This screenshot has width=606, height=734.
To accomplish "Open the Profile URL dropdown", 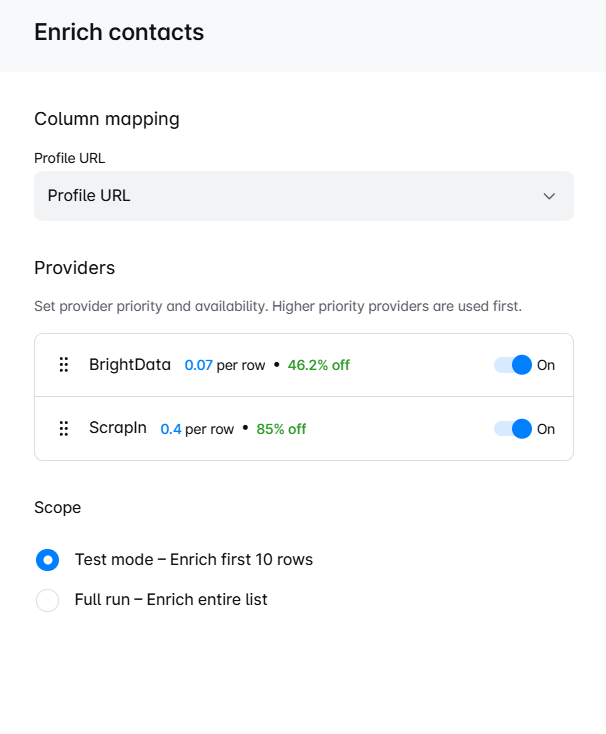I will point(304,196).
